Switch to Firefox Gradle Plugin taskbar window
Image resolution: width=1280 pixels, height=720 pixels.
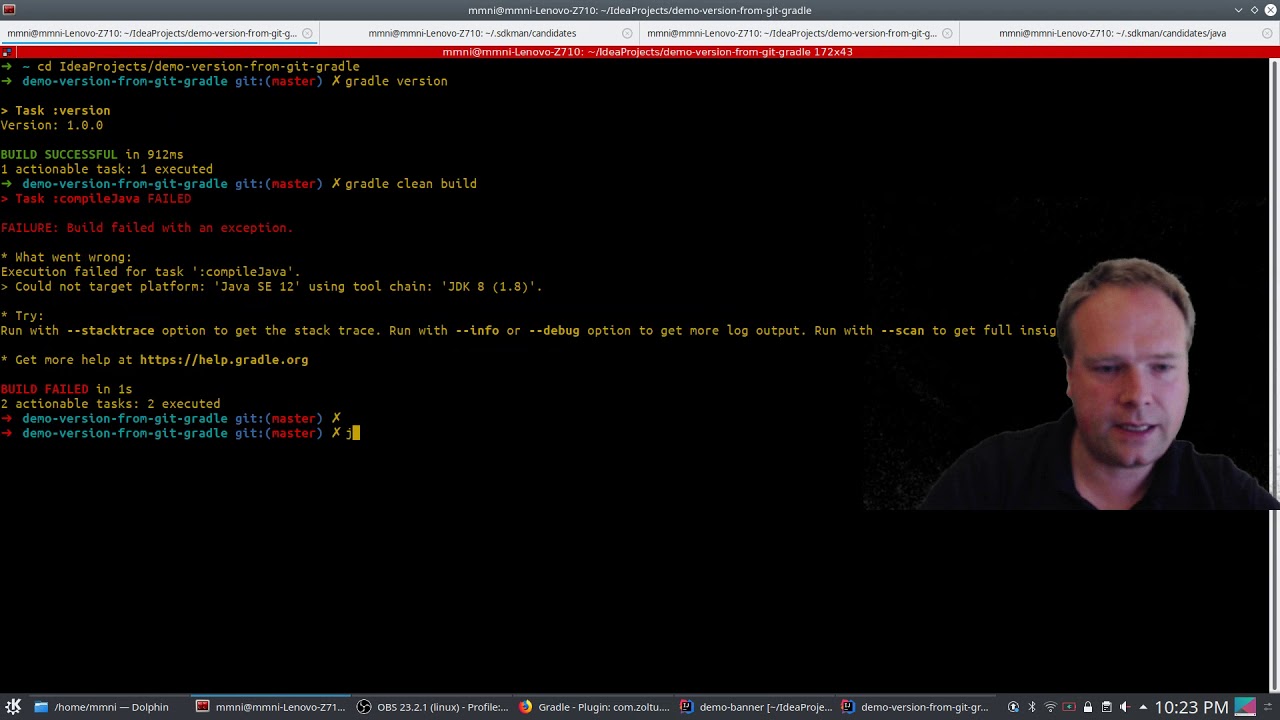[594, 707]
